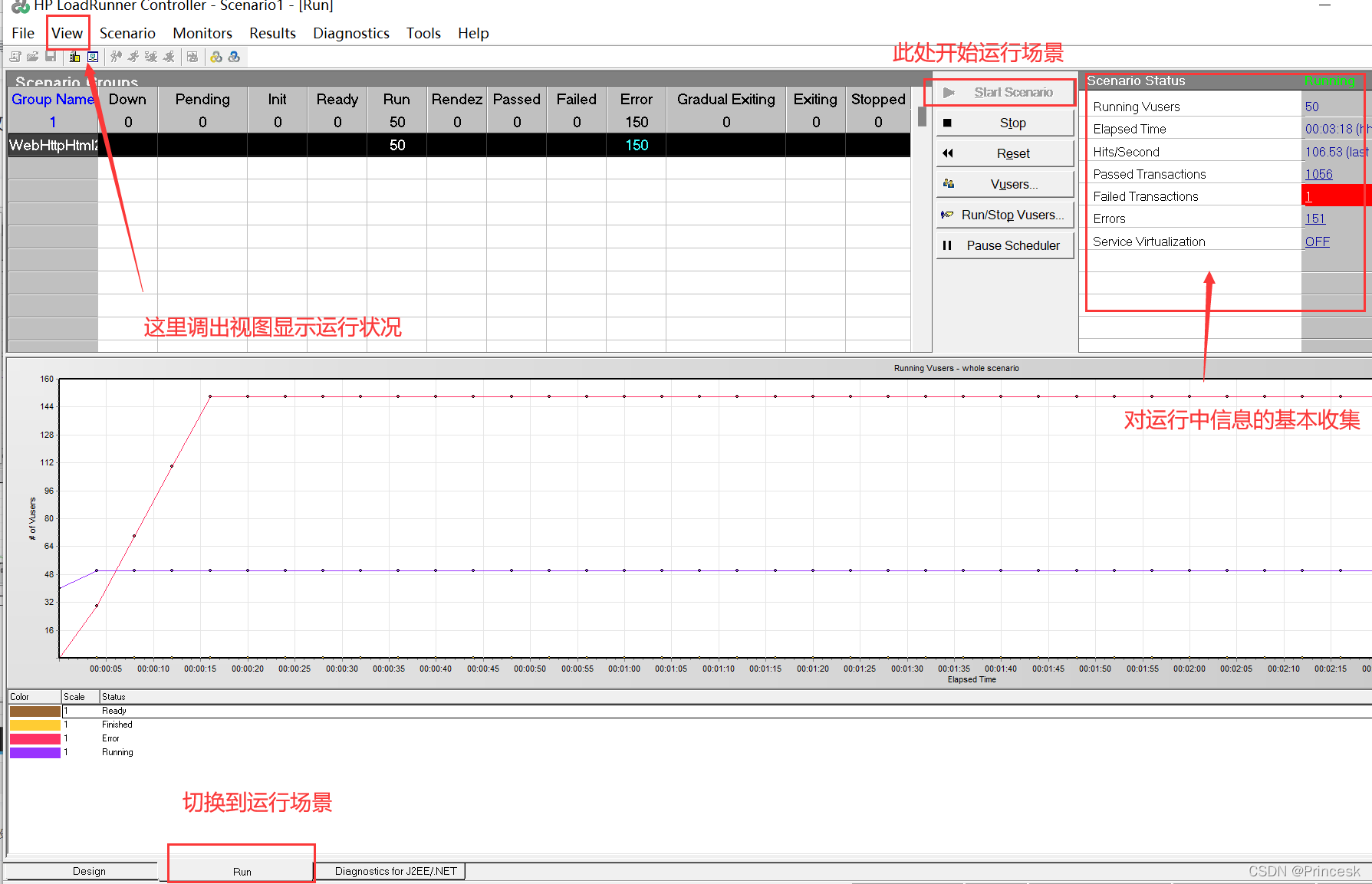Image resolution: width=1372 pixels, height=884 pixels.
Task: Click the Gradual Stop Vusers icon
Action: click(x=151, y=57)
